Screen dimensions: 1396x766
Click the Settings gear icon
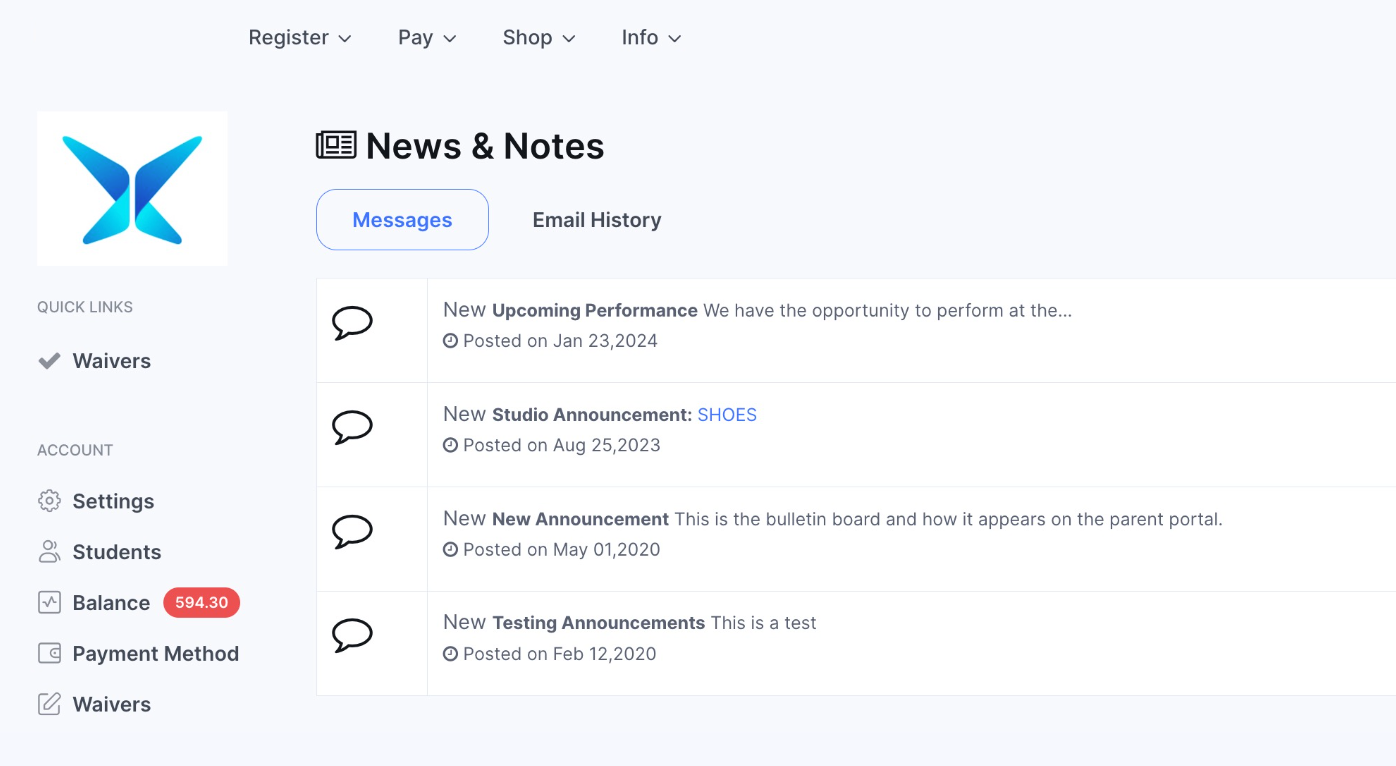[x=49, y=501]
